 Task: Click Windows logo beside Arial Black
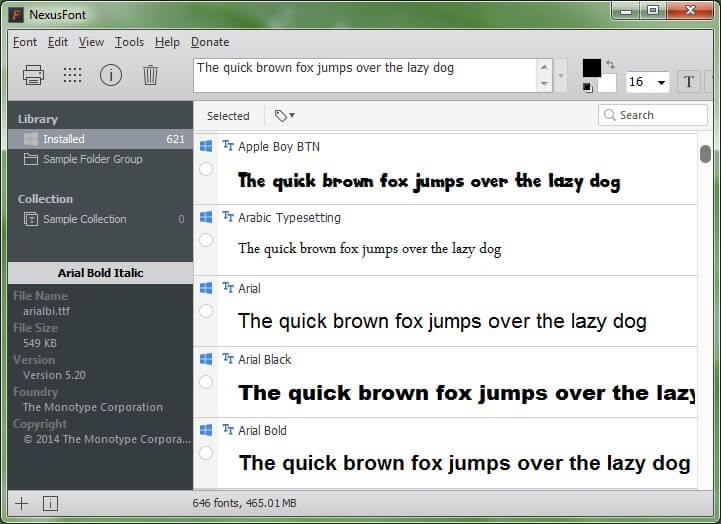point(206,359)
